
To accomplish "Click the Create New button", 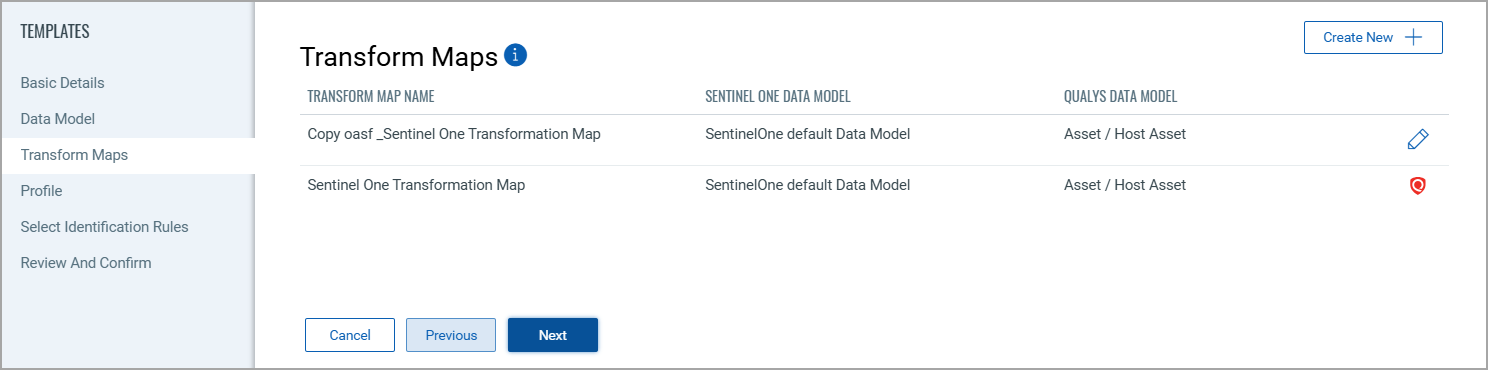I will tap(1373, 37).
